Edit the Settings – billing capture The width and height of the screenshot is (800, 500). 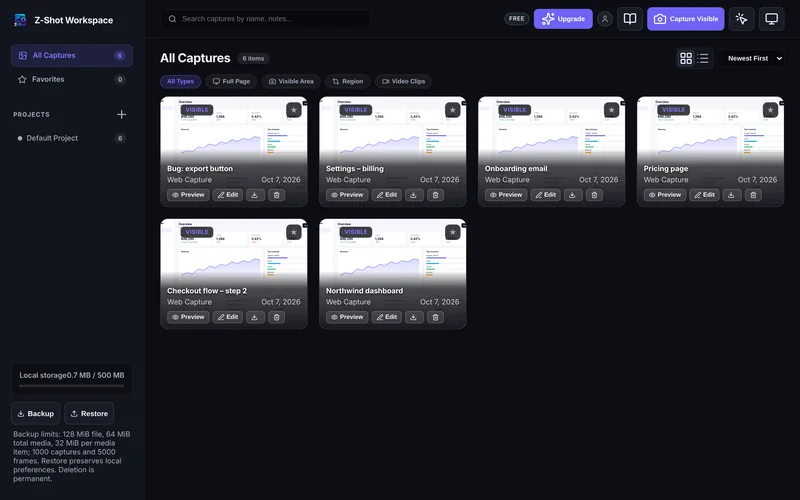(x=387, y=195)
